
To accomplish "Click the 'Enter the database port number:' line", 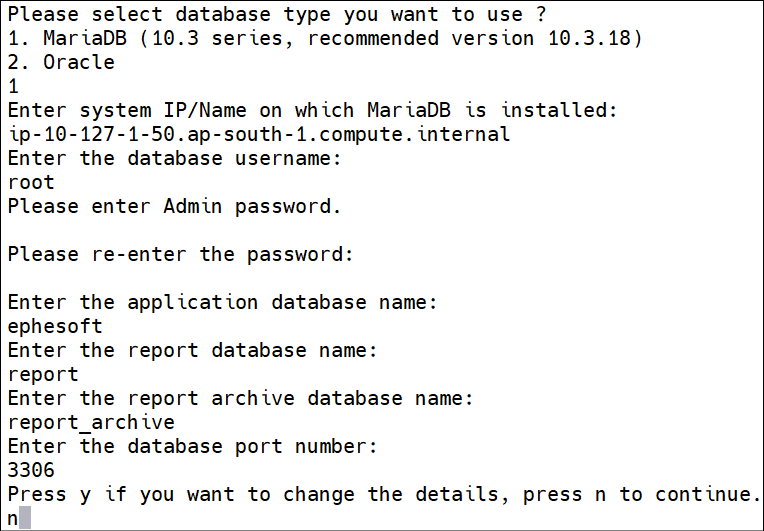I will [x=192, y=446].
